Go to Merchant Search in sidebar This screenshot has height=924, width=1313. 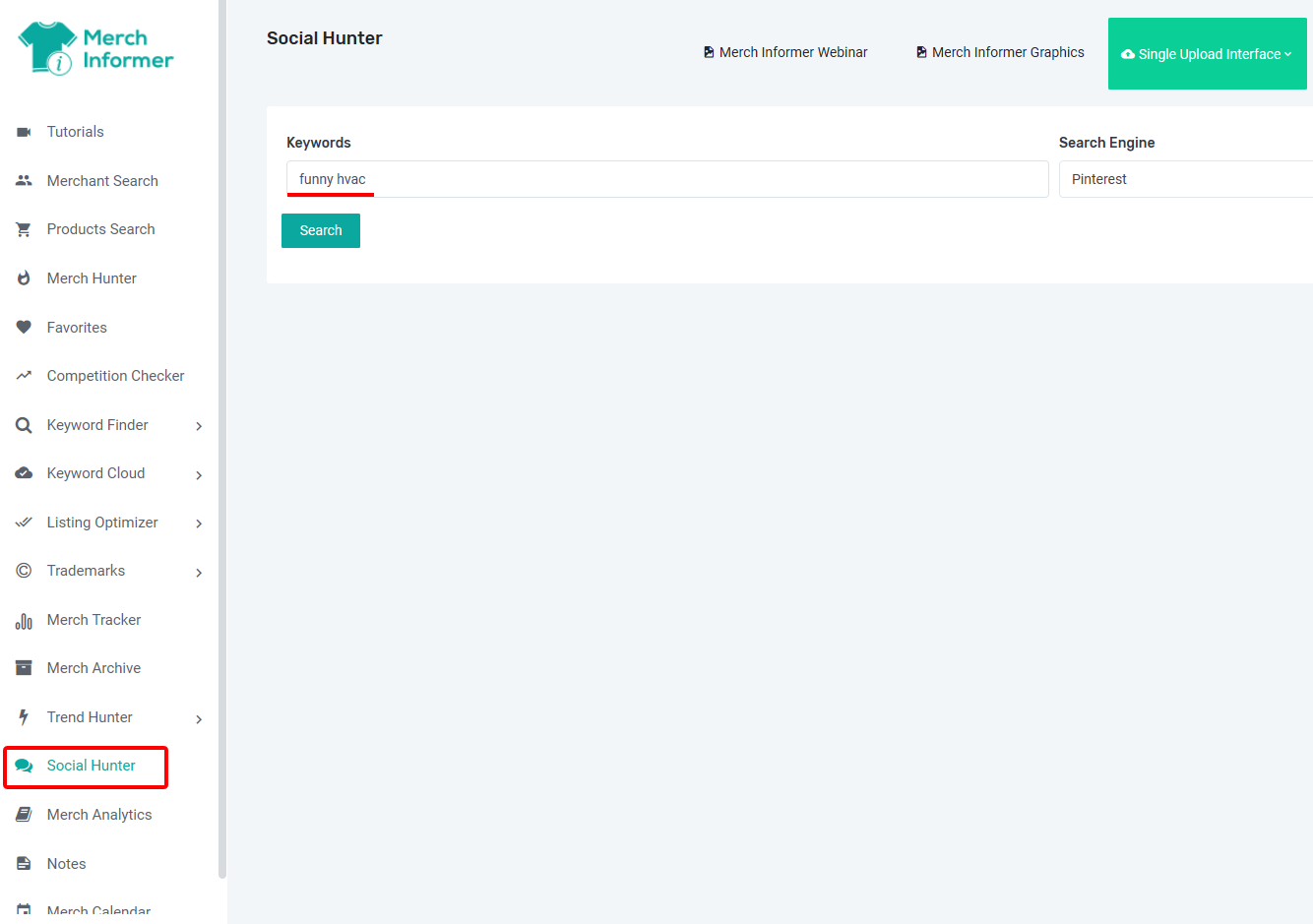point(102,181)
